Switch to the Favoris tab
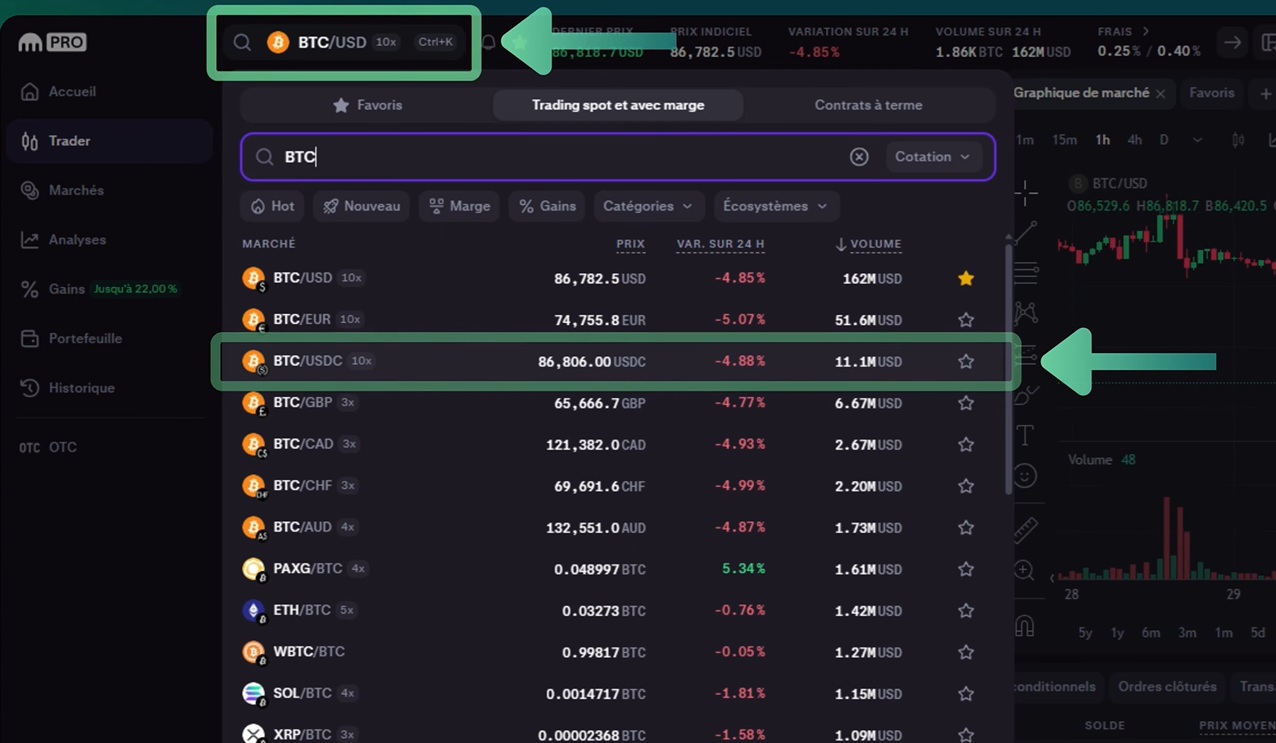 point(367,105)
